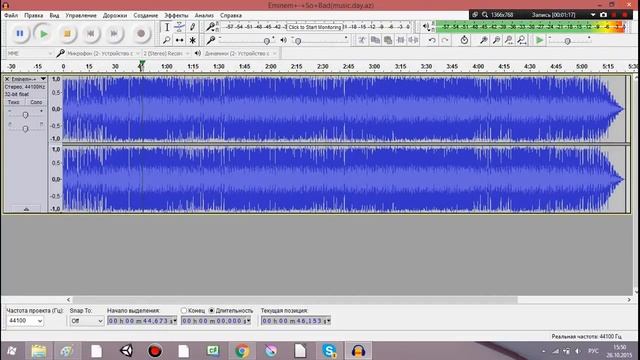The height and width of the screenshot is (360, 640).
Task: Zoom out of the waveform
Action: pyautogui.click(x=496, y=40)
